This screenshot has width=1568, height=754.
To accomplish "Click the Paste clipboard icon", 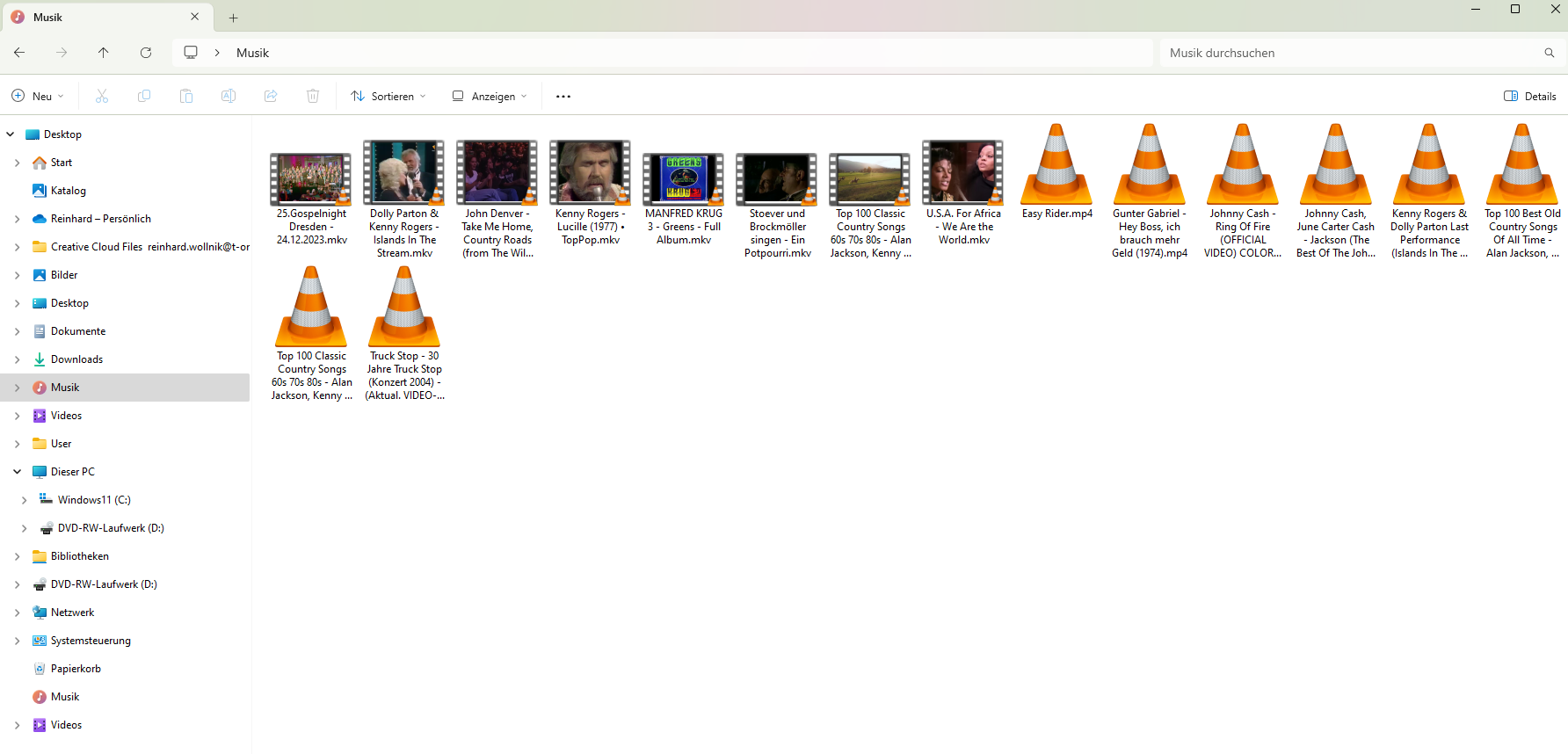I will 186,96.
